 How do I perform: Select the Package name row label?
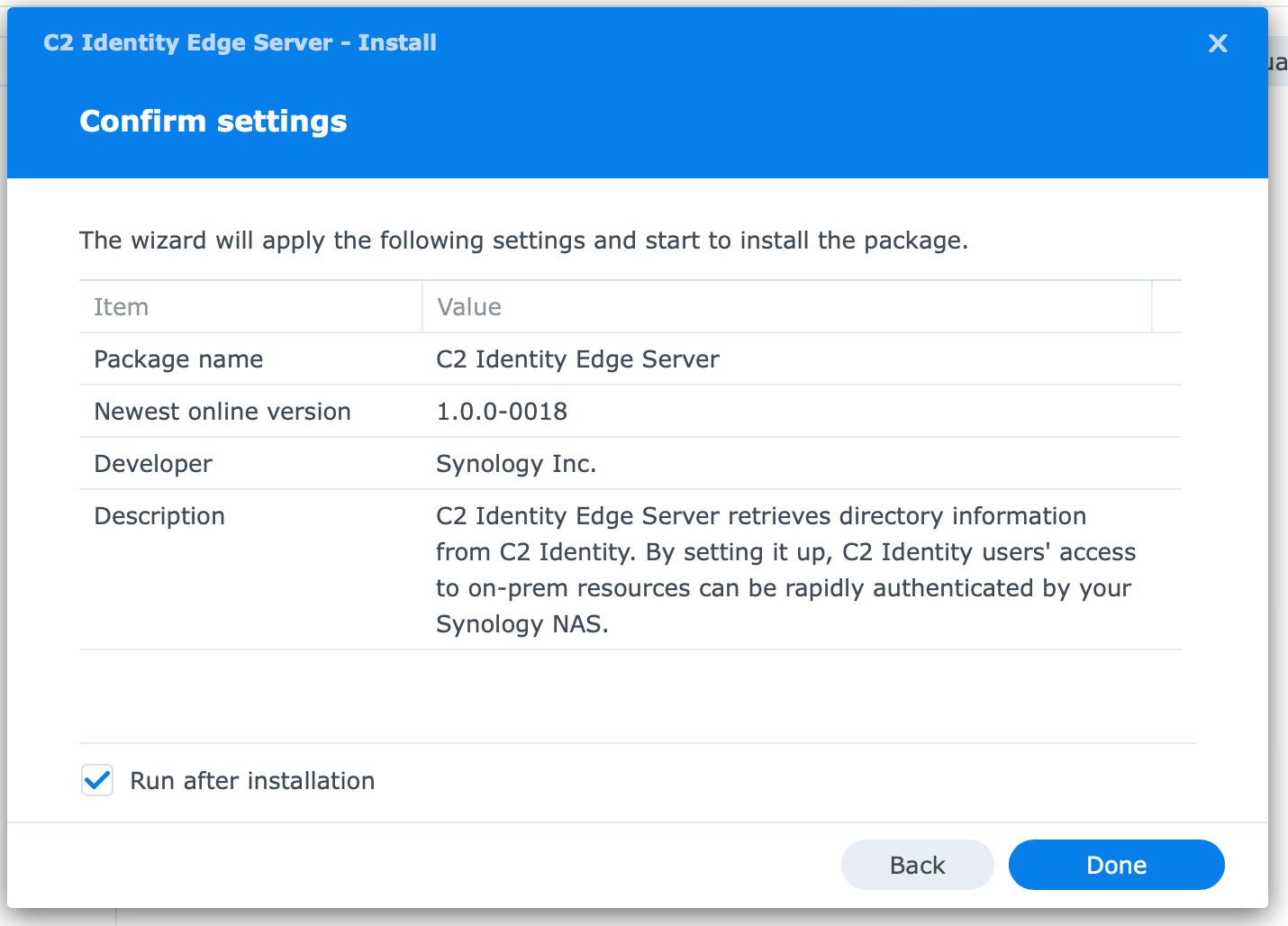point(178,359)
